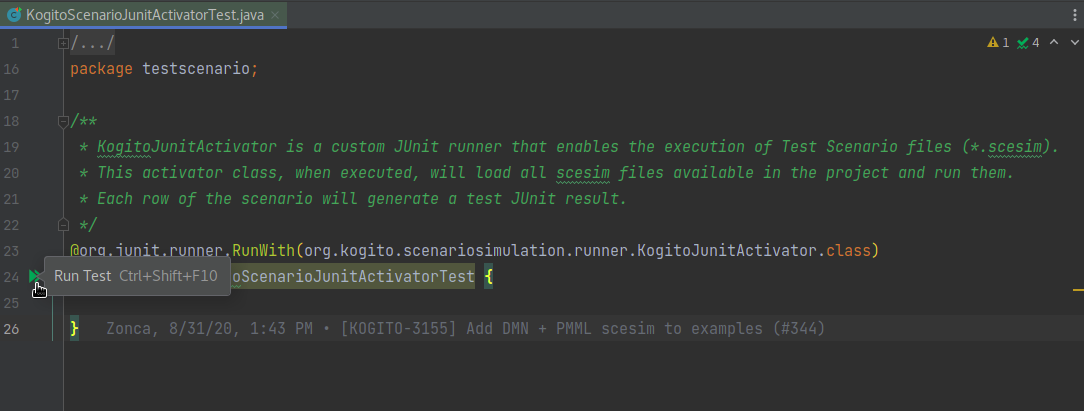1084x411 pixels.
Task: Click the yellow warning triangle indicator
Action: click(993, 43)
